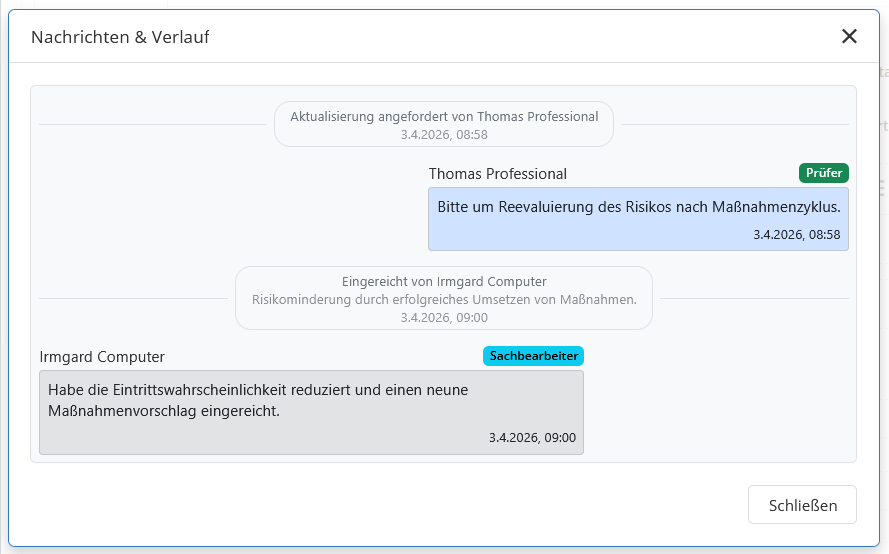Click the Schließen button
Screen dimensions: 889x554
pos(802,505)
